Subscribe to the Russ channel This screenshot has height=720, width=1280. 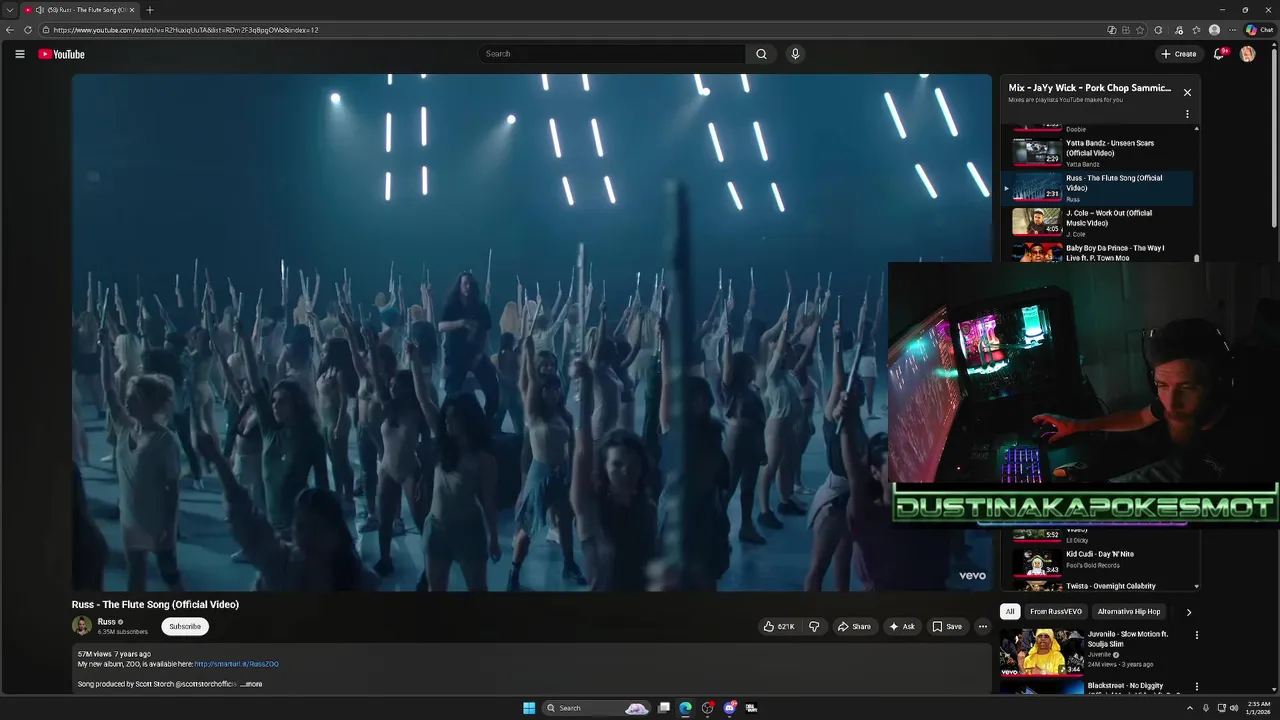pyautogui.click(x=185, y=626)
